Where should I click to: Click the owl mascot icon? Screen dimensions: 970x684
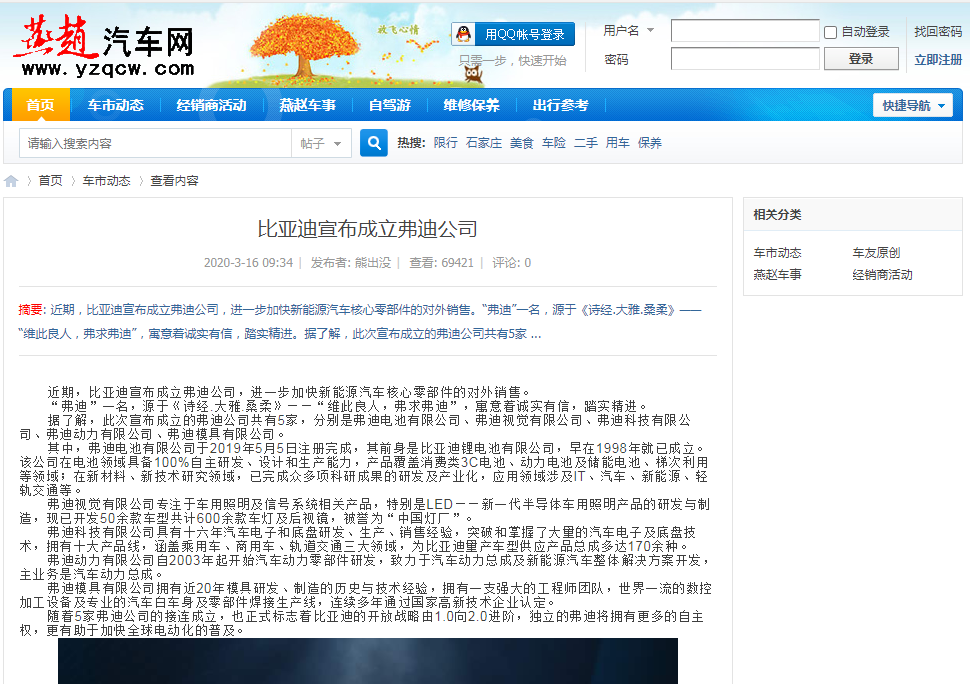473,74
